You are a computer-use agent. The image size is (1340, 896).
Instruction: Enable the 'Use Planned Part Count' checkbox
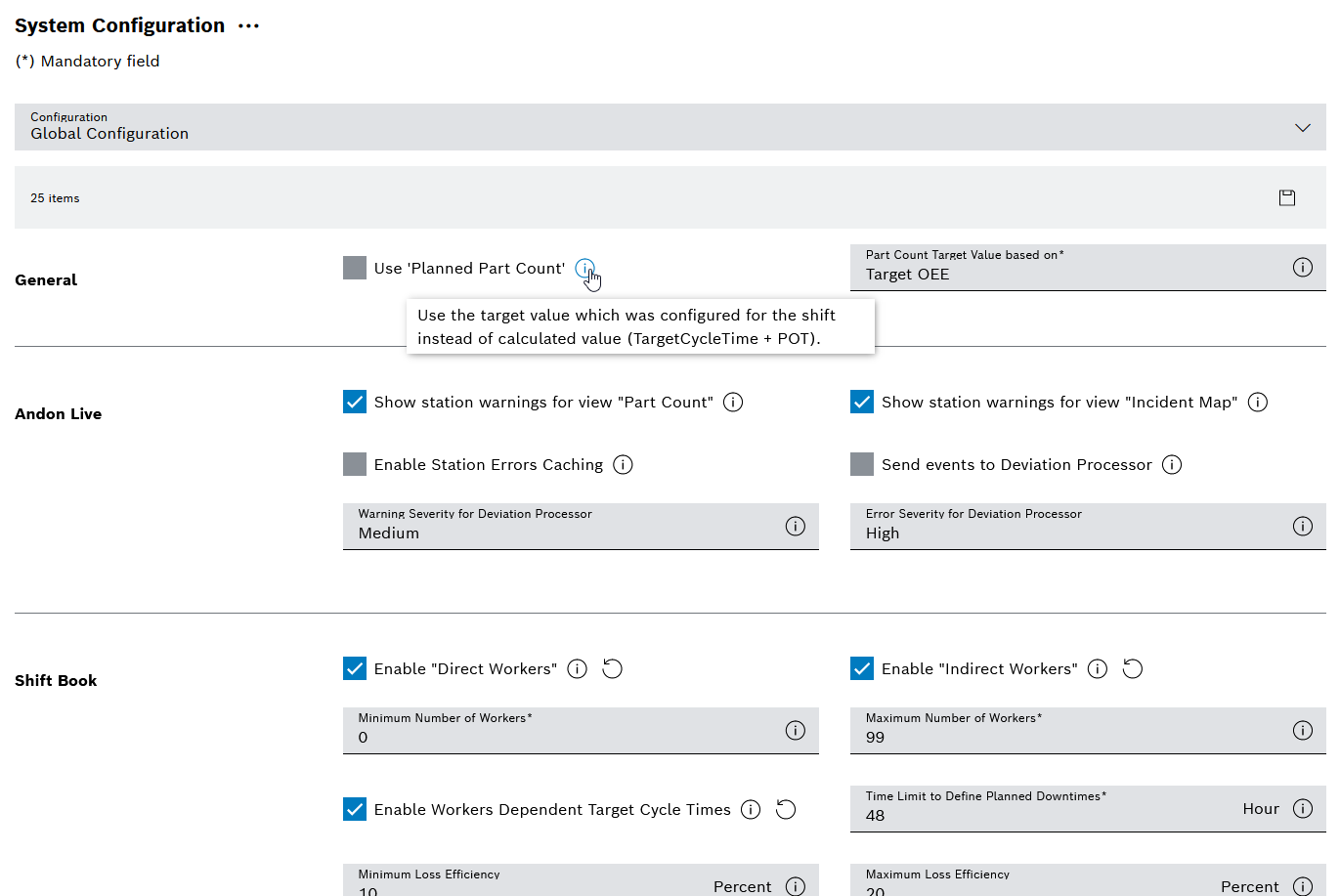click(354, 267)
